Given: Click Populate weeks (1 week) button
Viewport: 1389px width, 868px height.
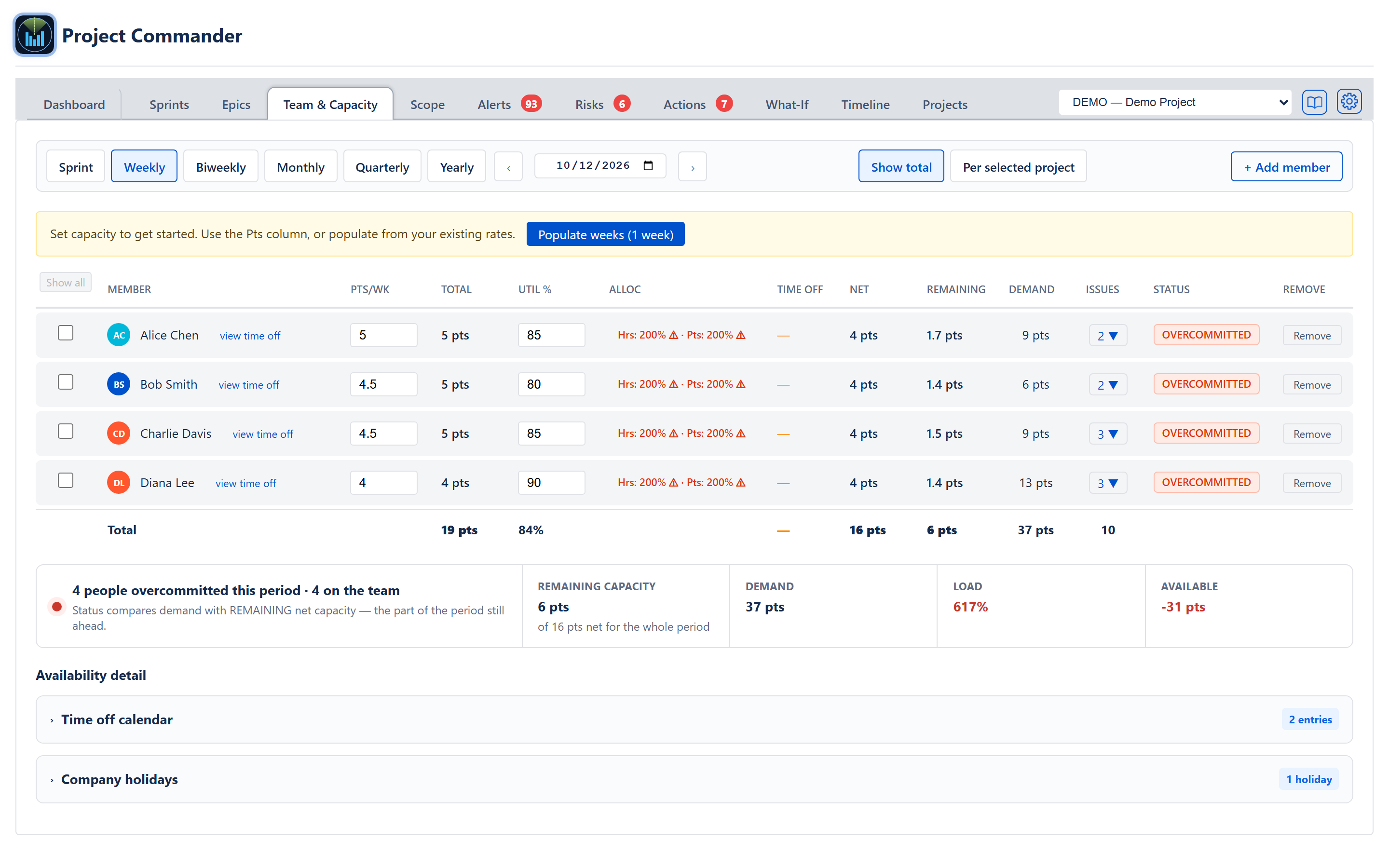Looking at the screenshot, I should pos(605,234).
